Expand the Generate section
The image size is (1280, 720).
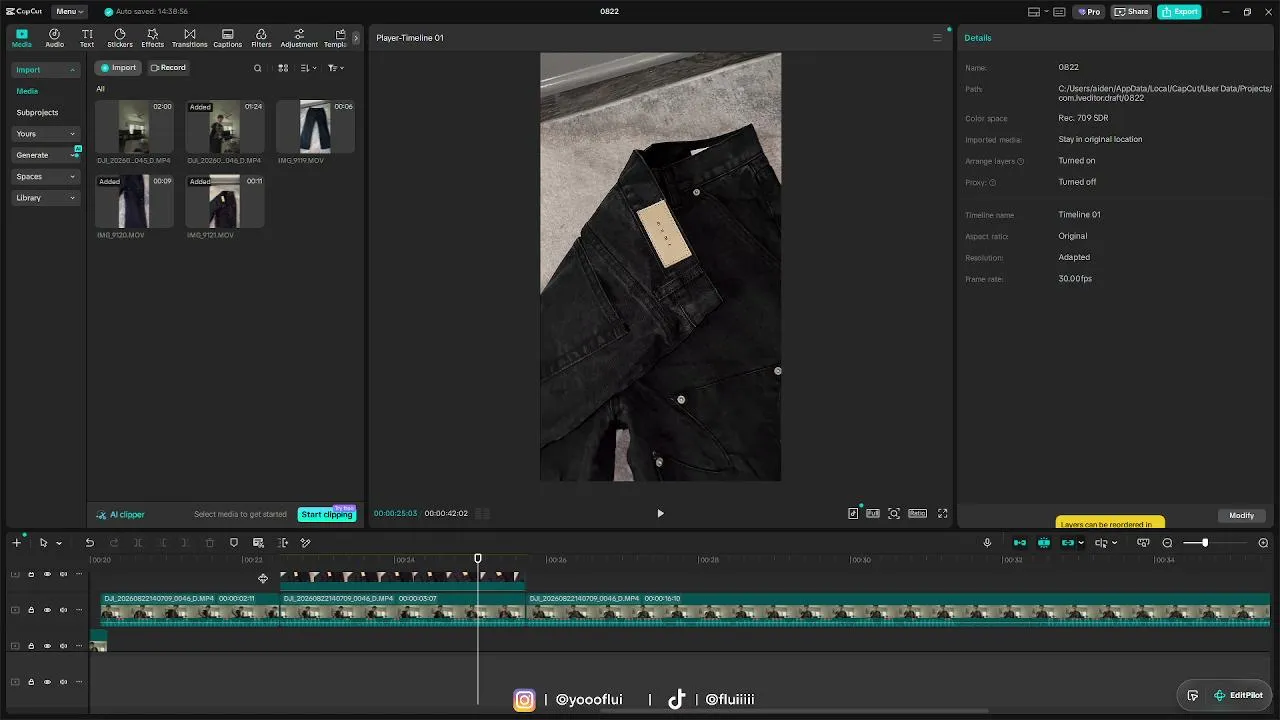46,155
